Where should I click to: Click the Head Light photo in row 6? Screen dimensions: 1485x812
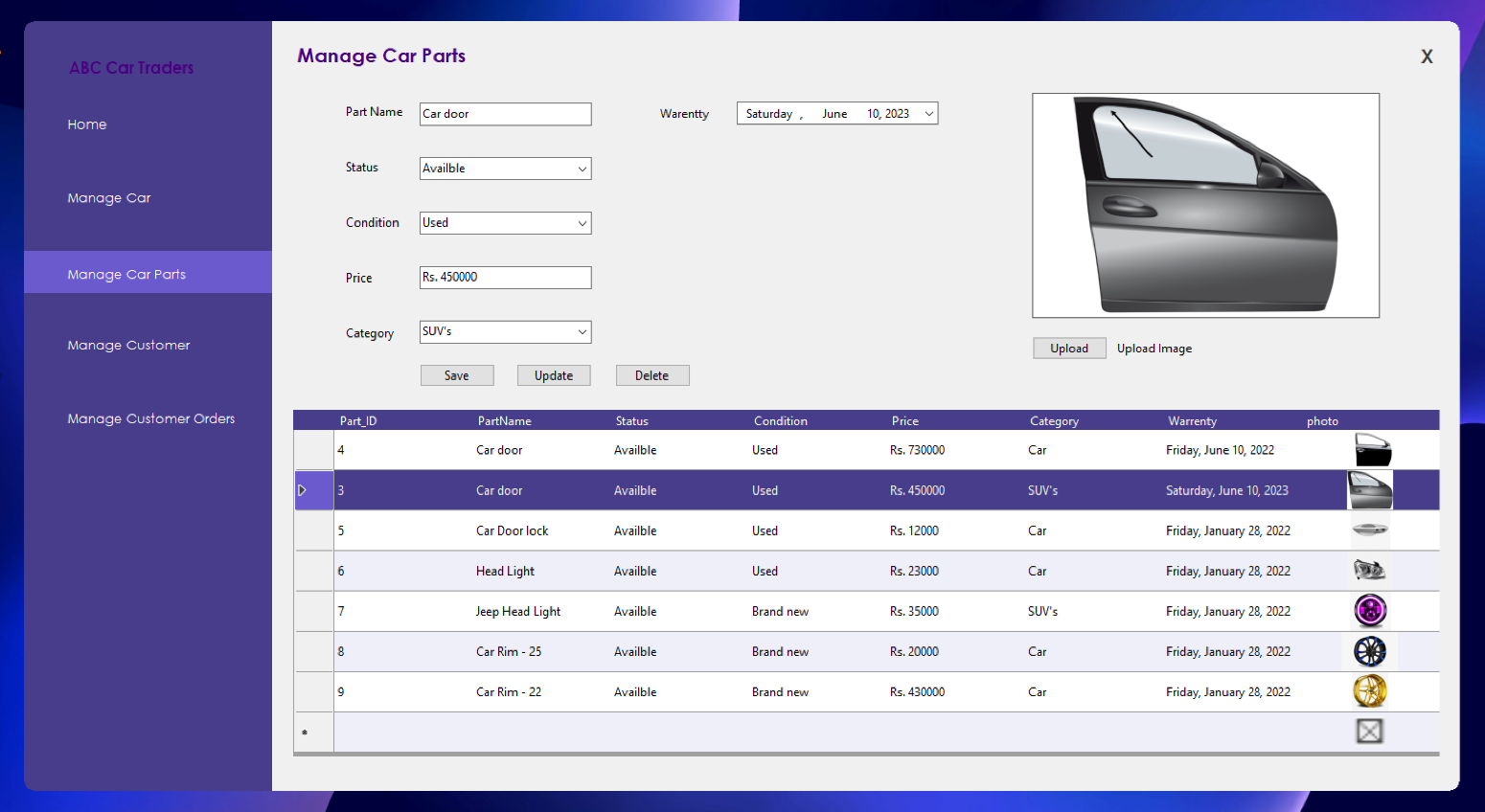pyautogui.click(x=1369, y=570)
